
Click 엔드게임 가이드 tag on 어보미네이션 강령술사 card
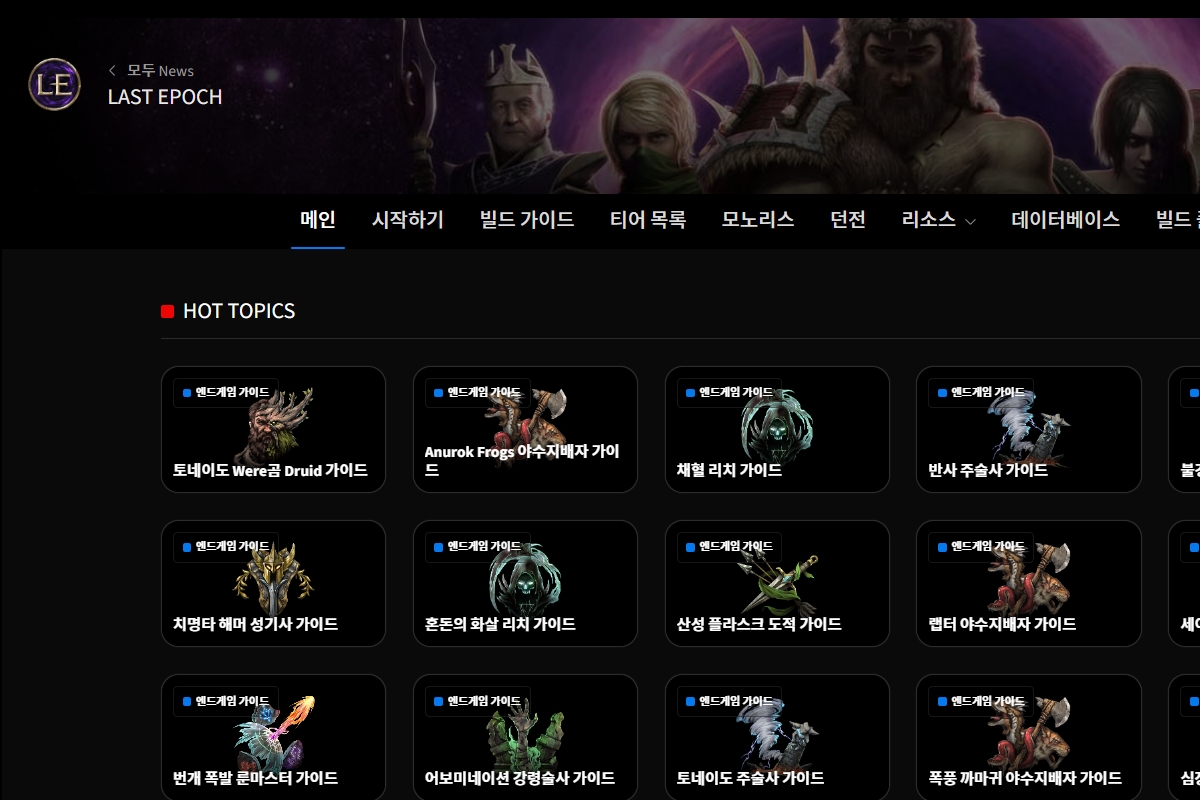click(x=477, y=701)
